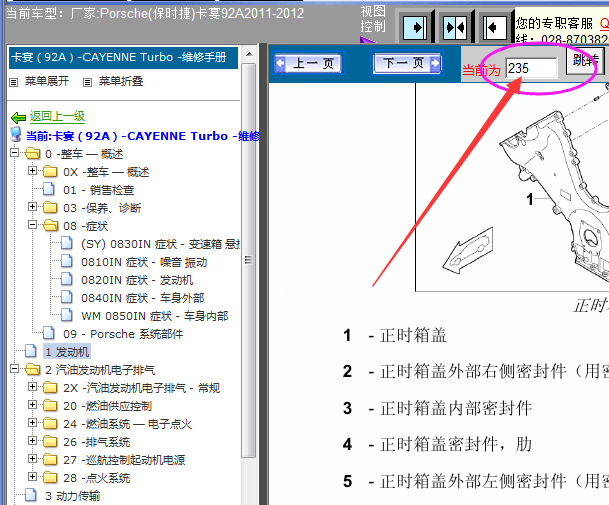Click the 卡宴 (92A) -CAYENNE Turbo -维修手册 header
The height and width of the screenshot is (505, 609).
123,58
